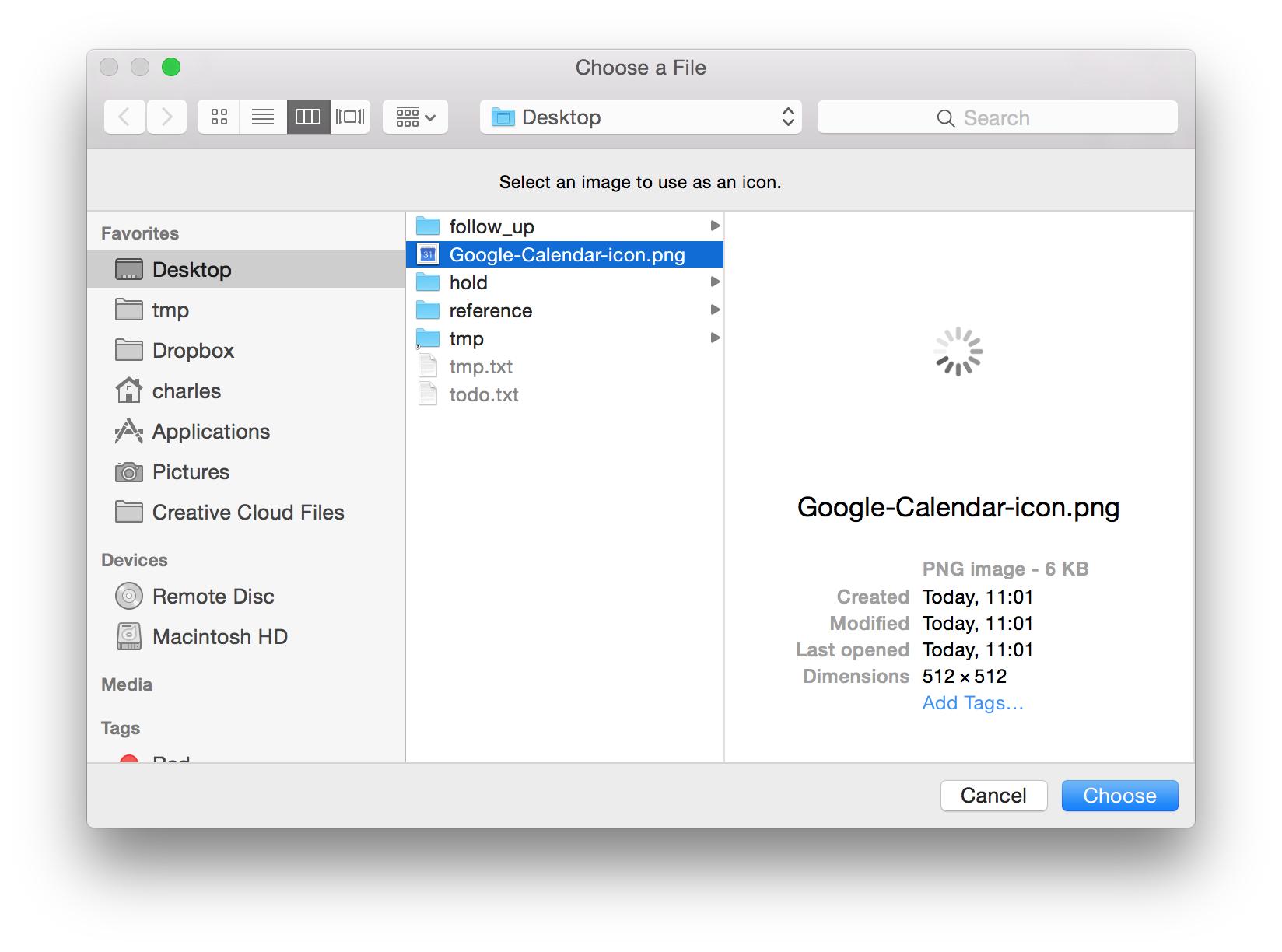Click the todo.txt file
1282x952 pixels.
(x=565, y=394)
